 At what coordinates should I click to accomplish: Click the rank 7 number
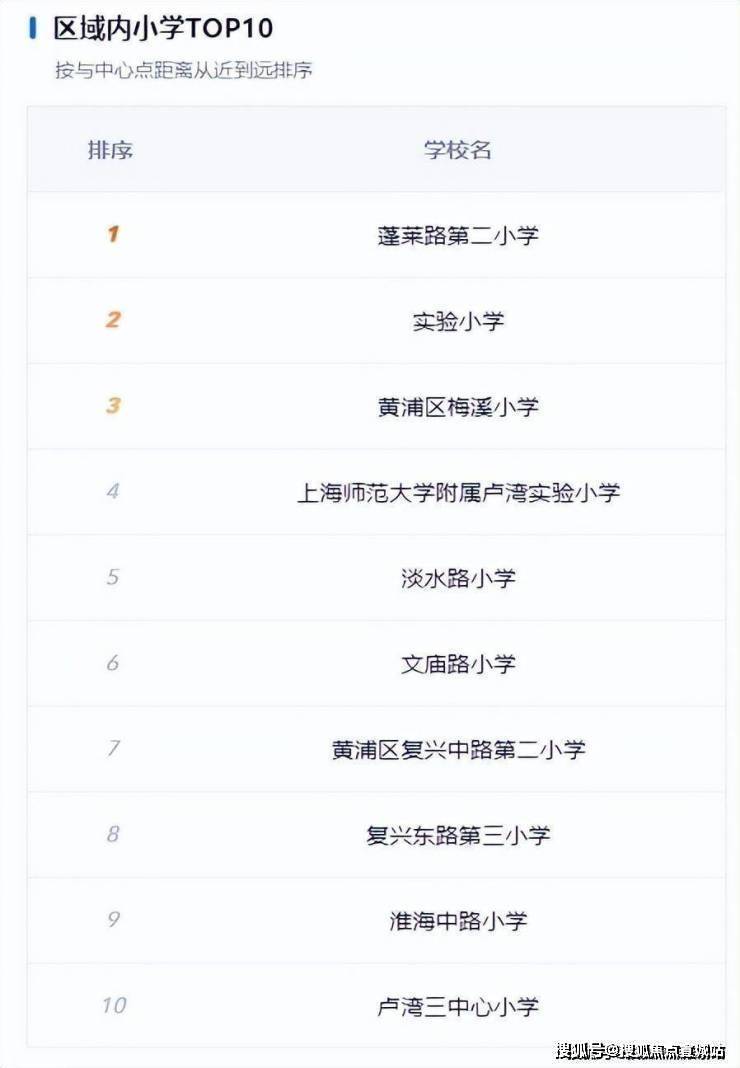(x=112, y=749)
